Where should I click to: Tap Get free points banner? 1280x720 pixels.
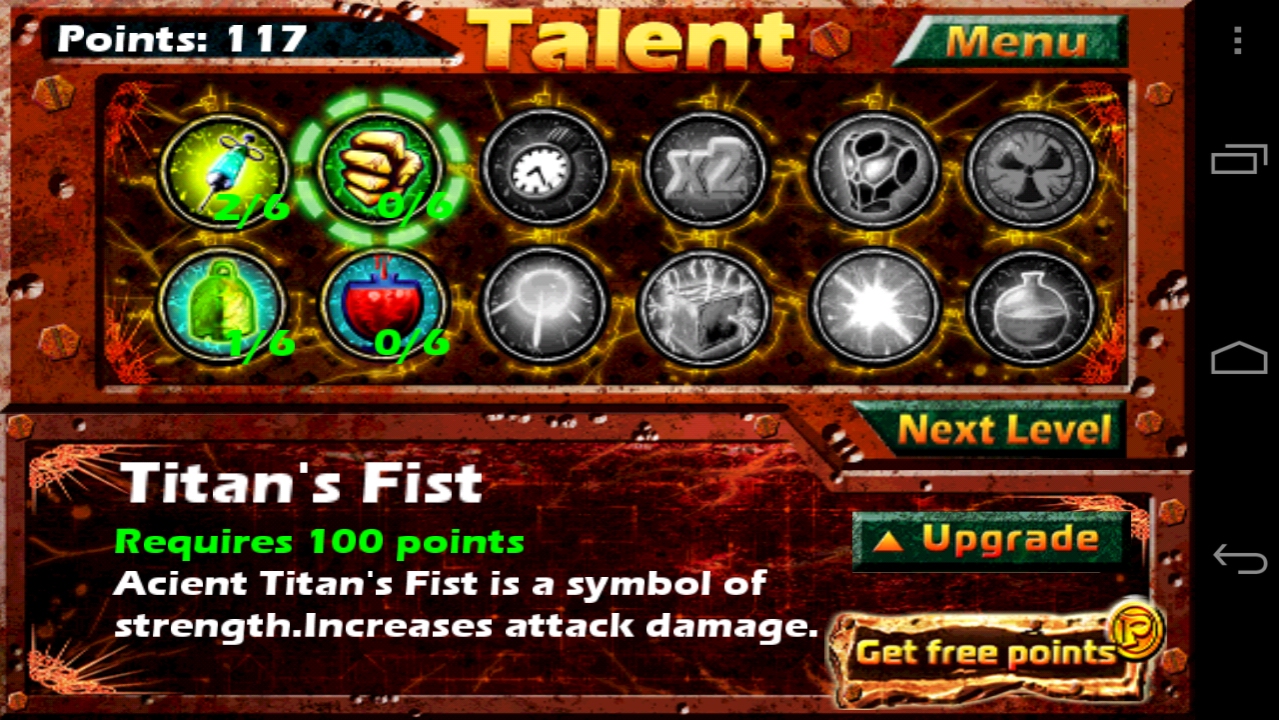pyautogui.click(x=994, y=651)
